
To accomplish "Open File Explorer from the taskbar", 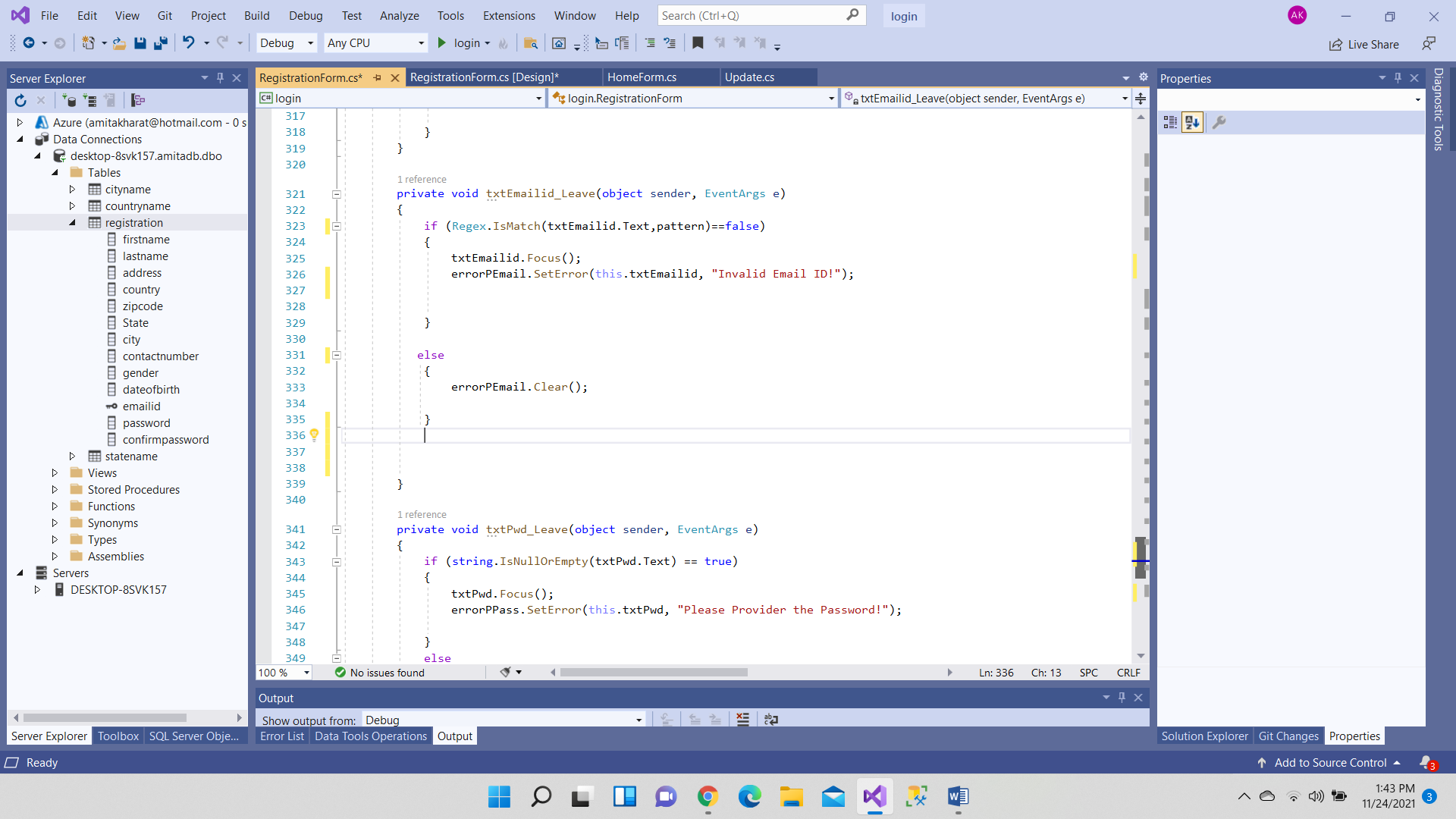I will [x=791, y=796].
